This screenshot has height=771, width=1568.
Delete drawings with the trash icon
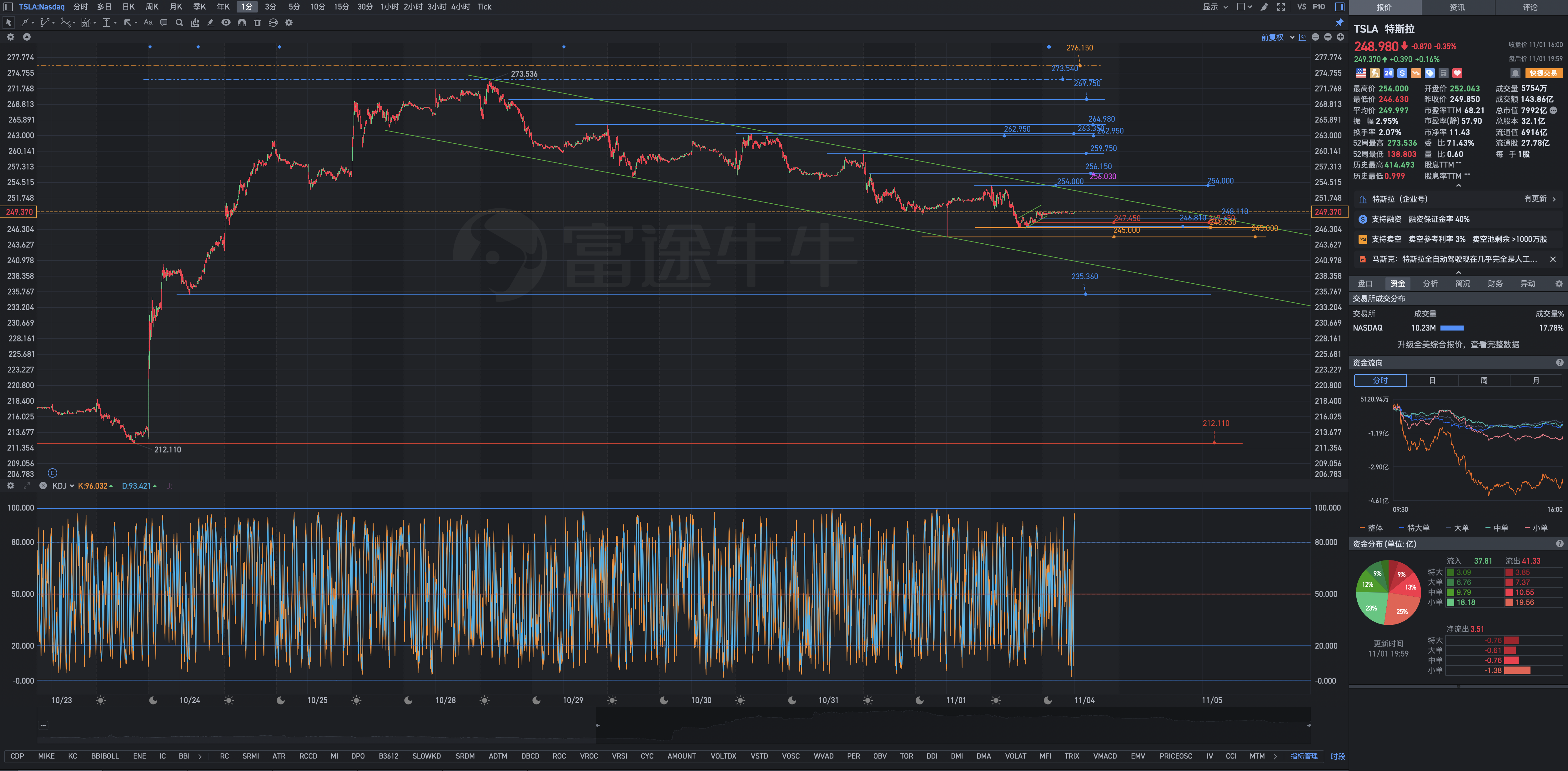[x=258, y=22]
